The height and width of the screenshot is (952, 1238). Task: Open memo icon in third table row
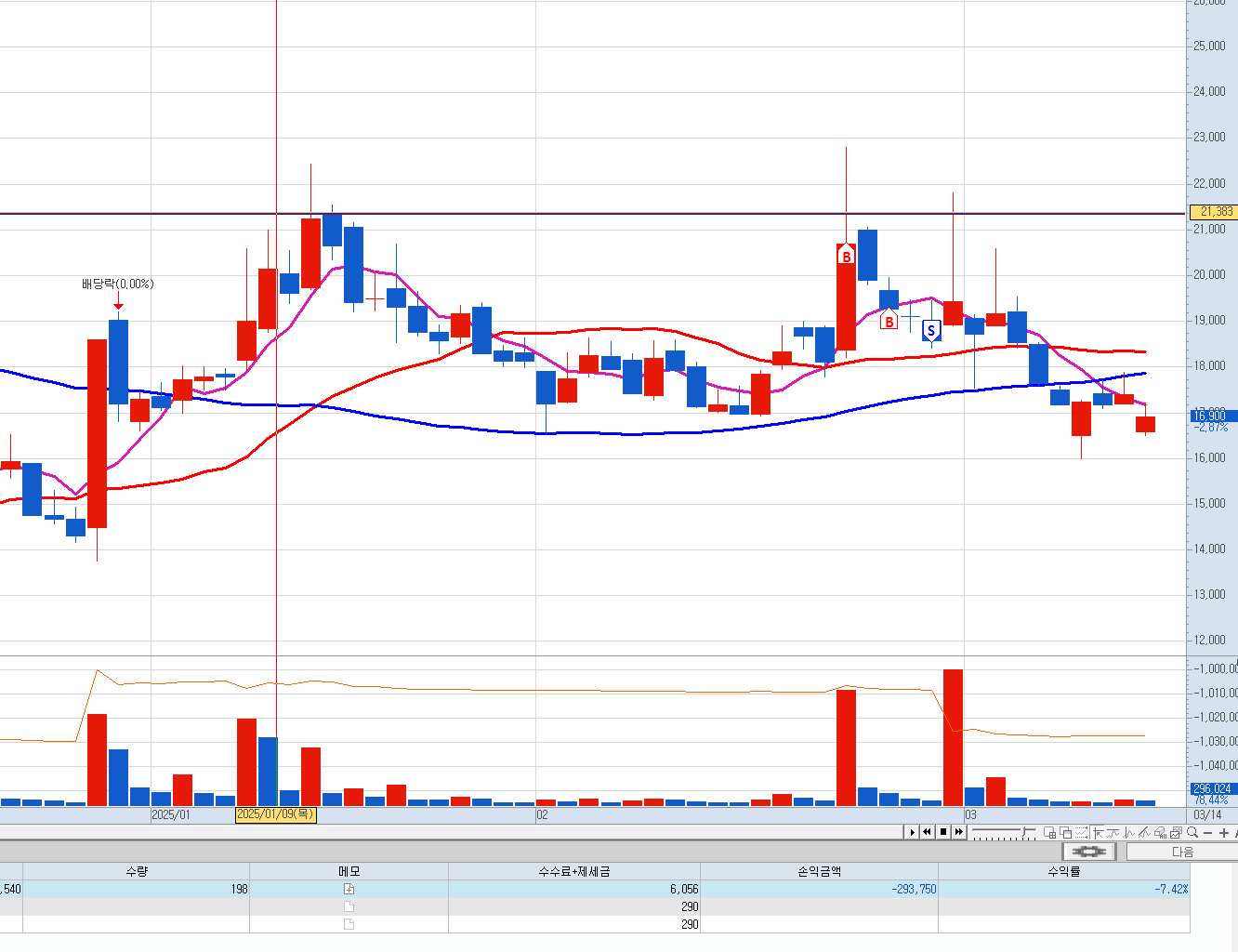pyautogui.click(x=349, y=924)
